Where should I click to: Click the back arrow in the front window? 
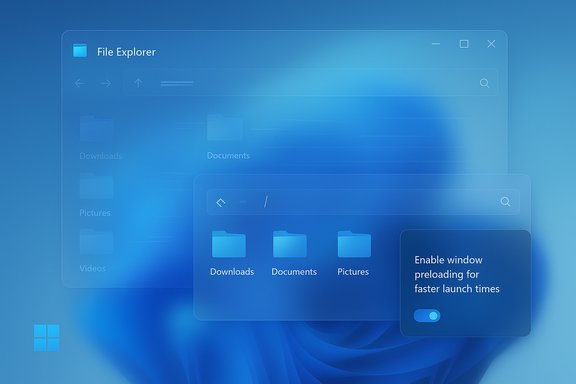[x=220, y=202]
